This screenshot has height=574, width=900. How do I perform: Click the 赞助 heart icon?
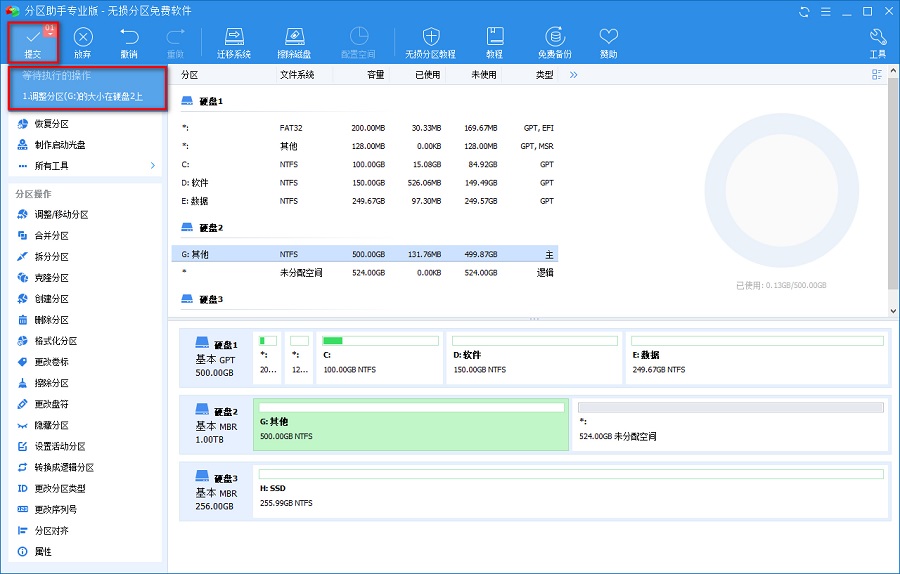click(608, 41)
